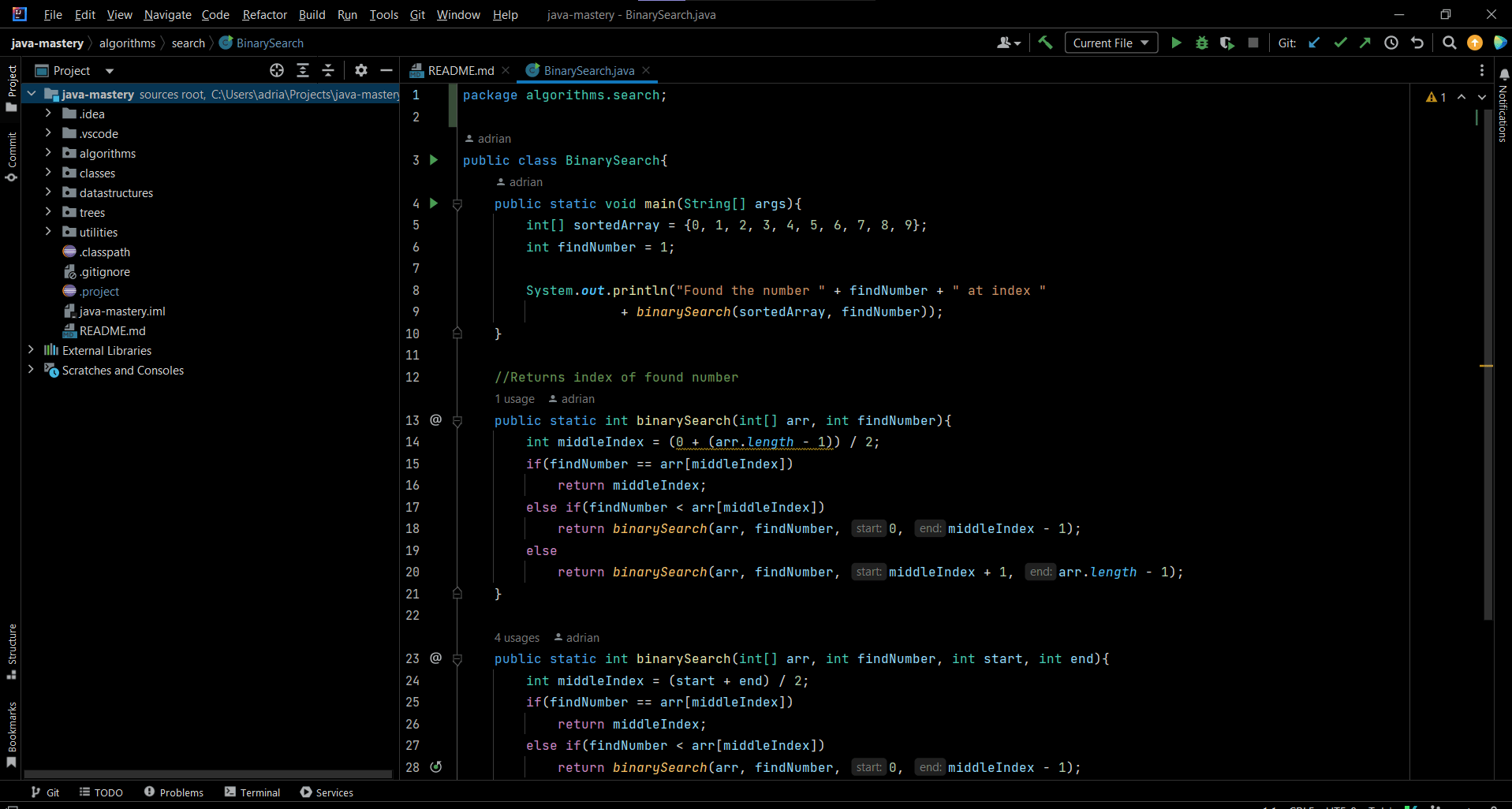The image size is (1512, 809).
Task: Toggle the Project tool window on left stripe
Action: [x=12, y=88]
